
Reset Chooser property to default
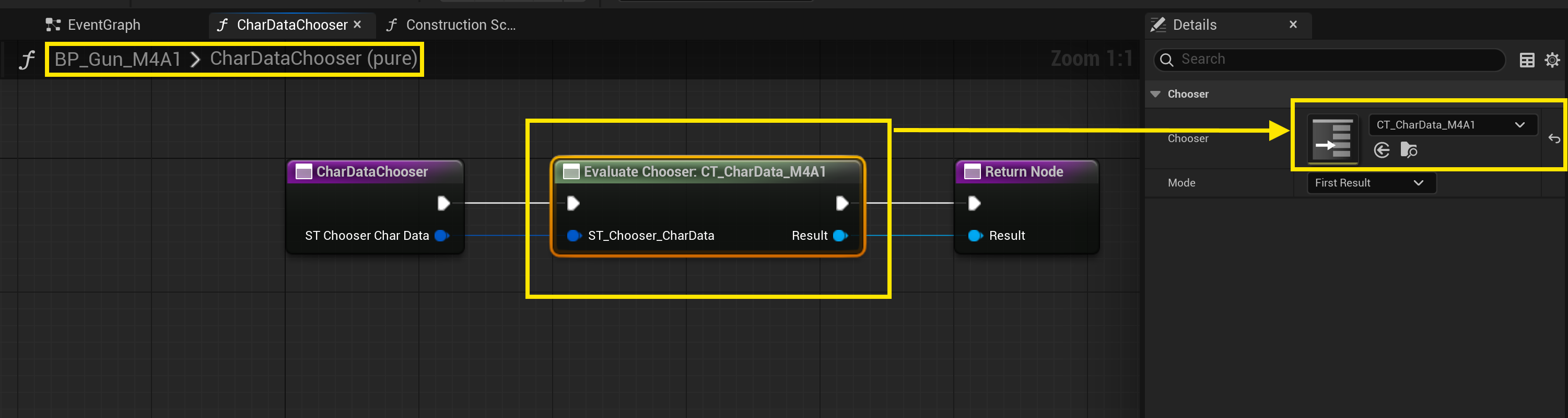(x=1553, y=139)
